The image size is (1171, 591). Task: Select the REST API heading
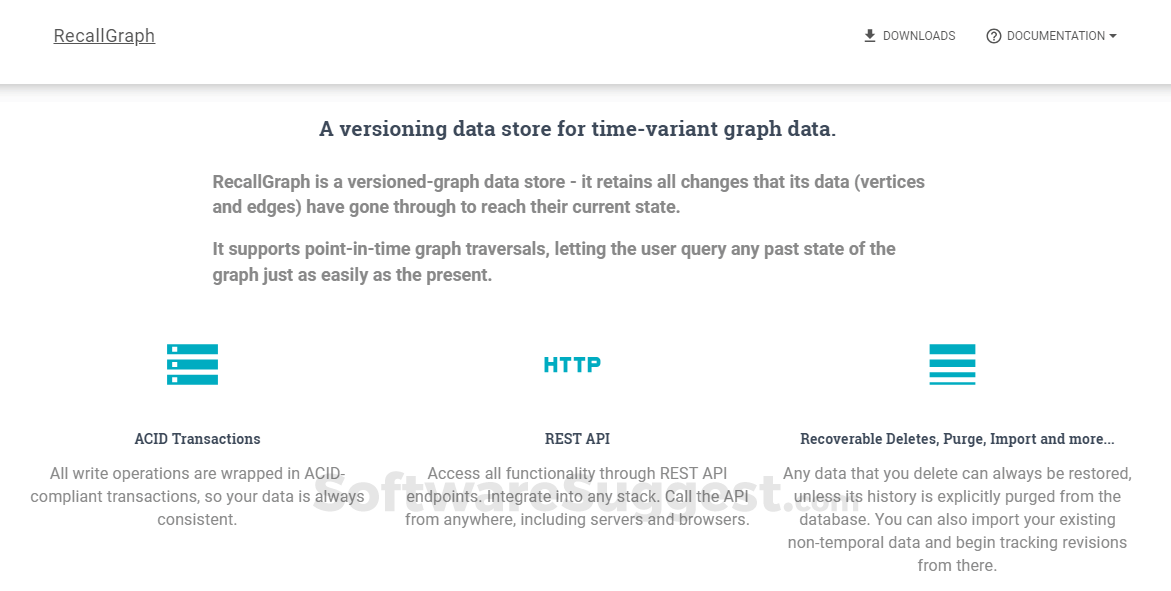pos(577,439)
